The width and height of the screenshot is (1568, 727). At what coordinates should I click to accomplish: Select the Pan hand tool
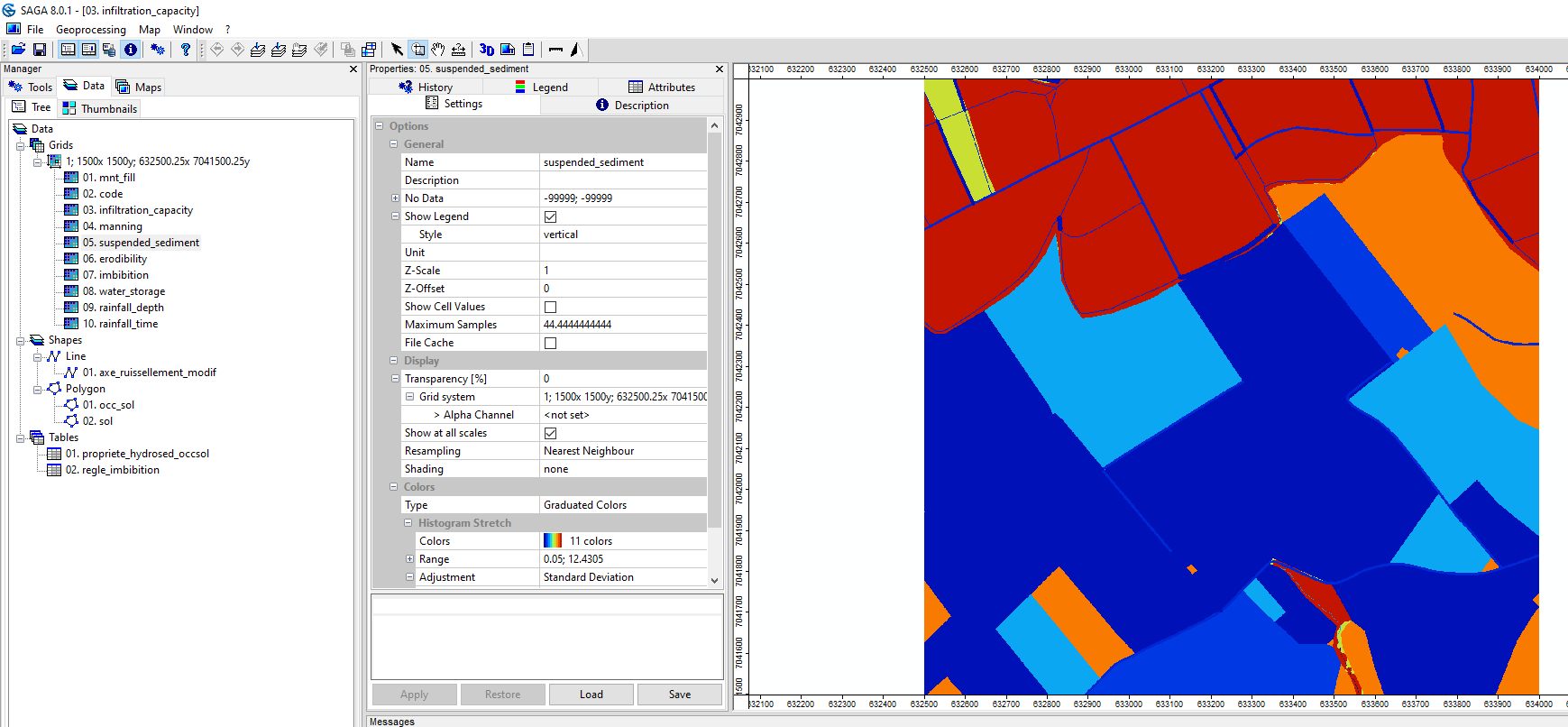click(438, 50)
